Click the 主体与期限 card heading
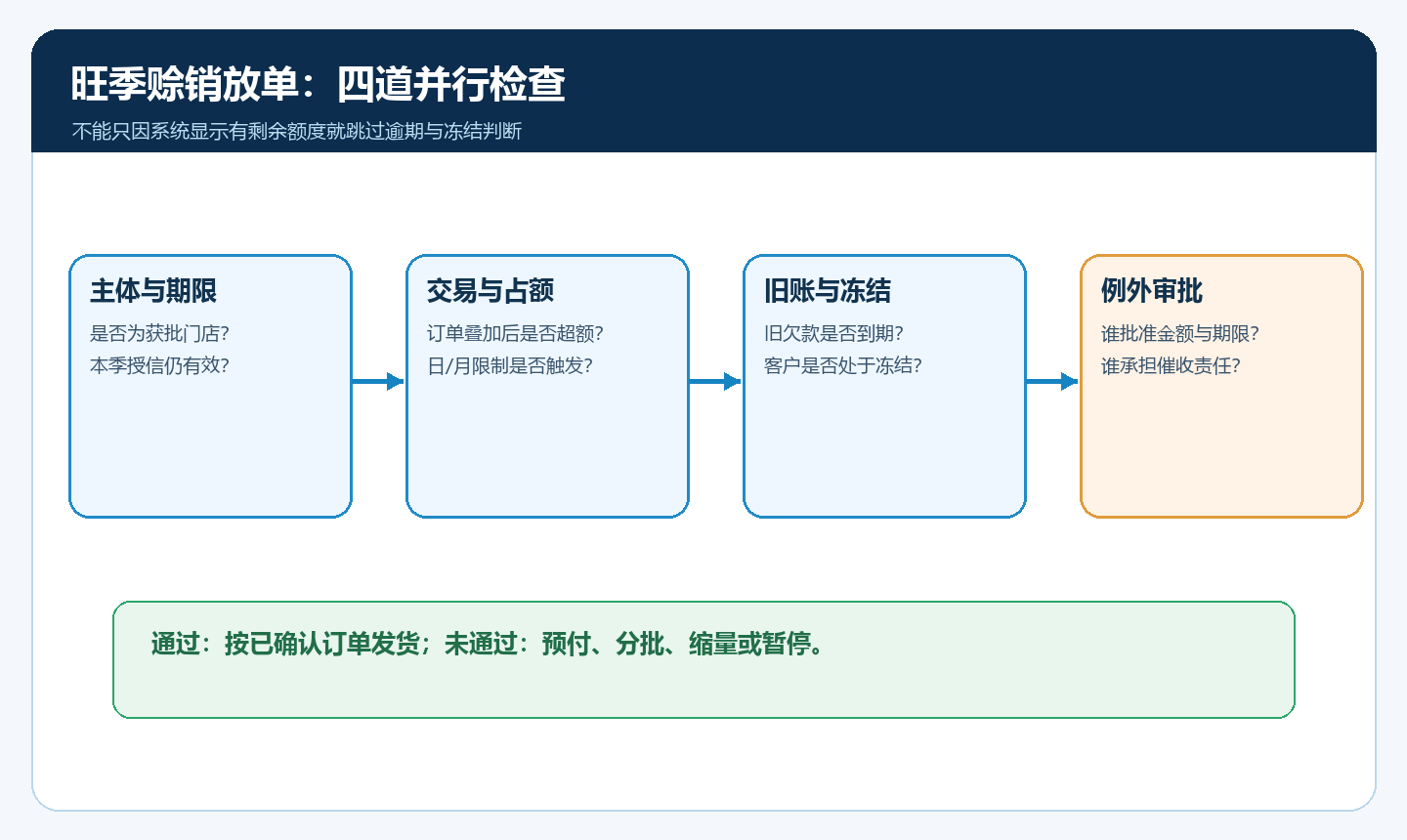The width and height of the screenshot is (1407, 840). pyautogui.click(x=153, y=291)
